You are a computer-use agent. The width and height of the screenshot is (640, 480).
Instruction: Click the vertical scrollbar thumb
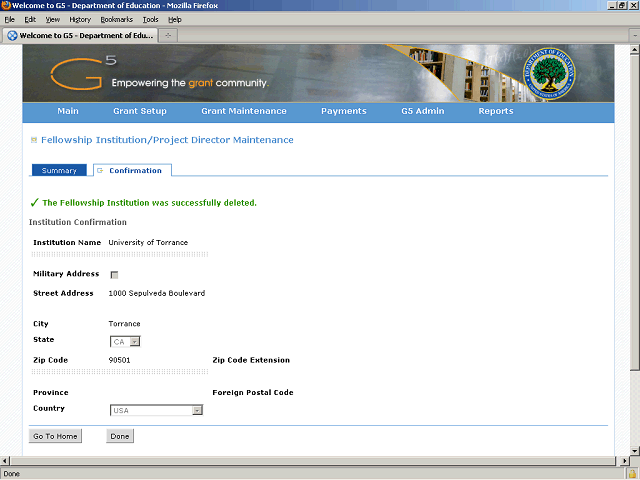tap(634, 212)
